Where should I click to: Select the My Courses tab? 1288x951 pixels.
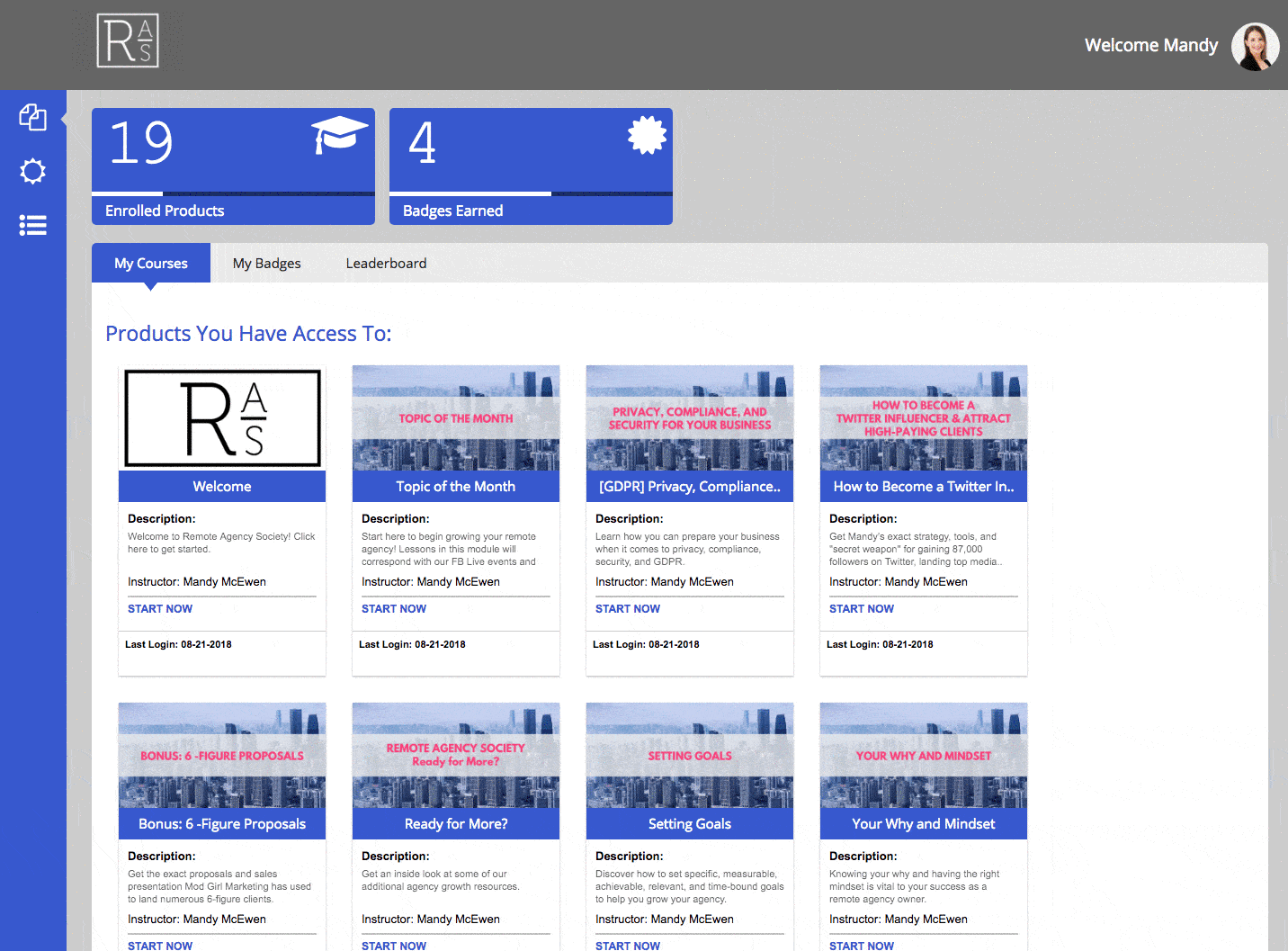coord(150,263)
